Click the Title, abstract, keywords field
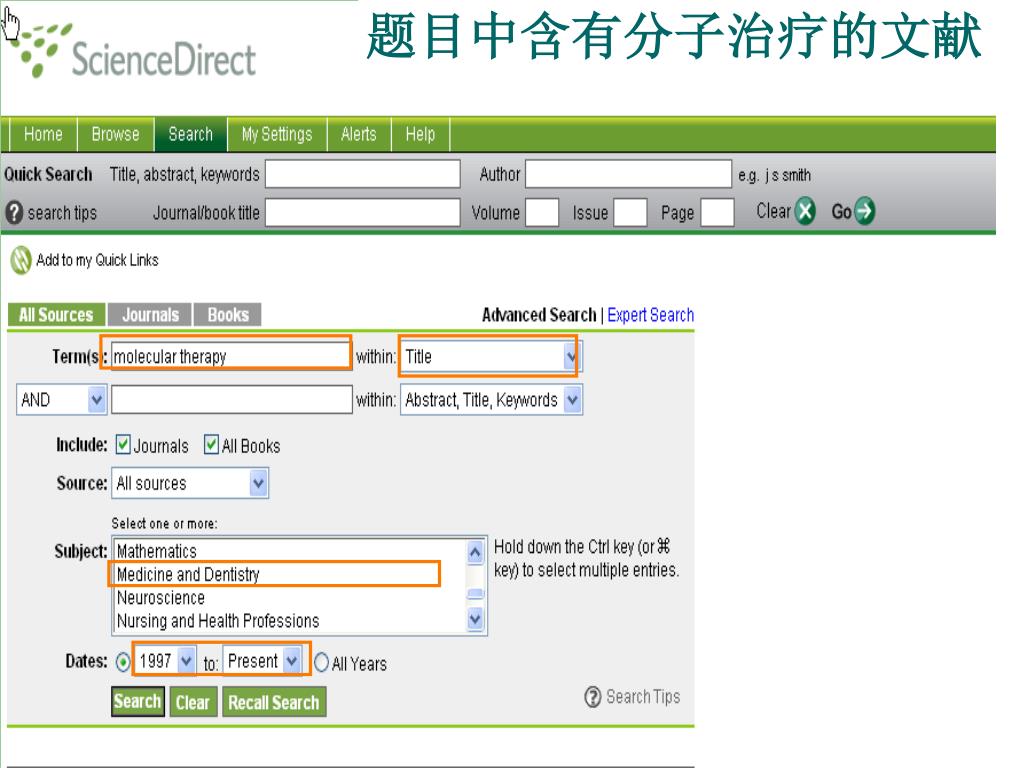The image size is (1024, 768). pos(362,174)
